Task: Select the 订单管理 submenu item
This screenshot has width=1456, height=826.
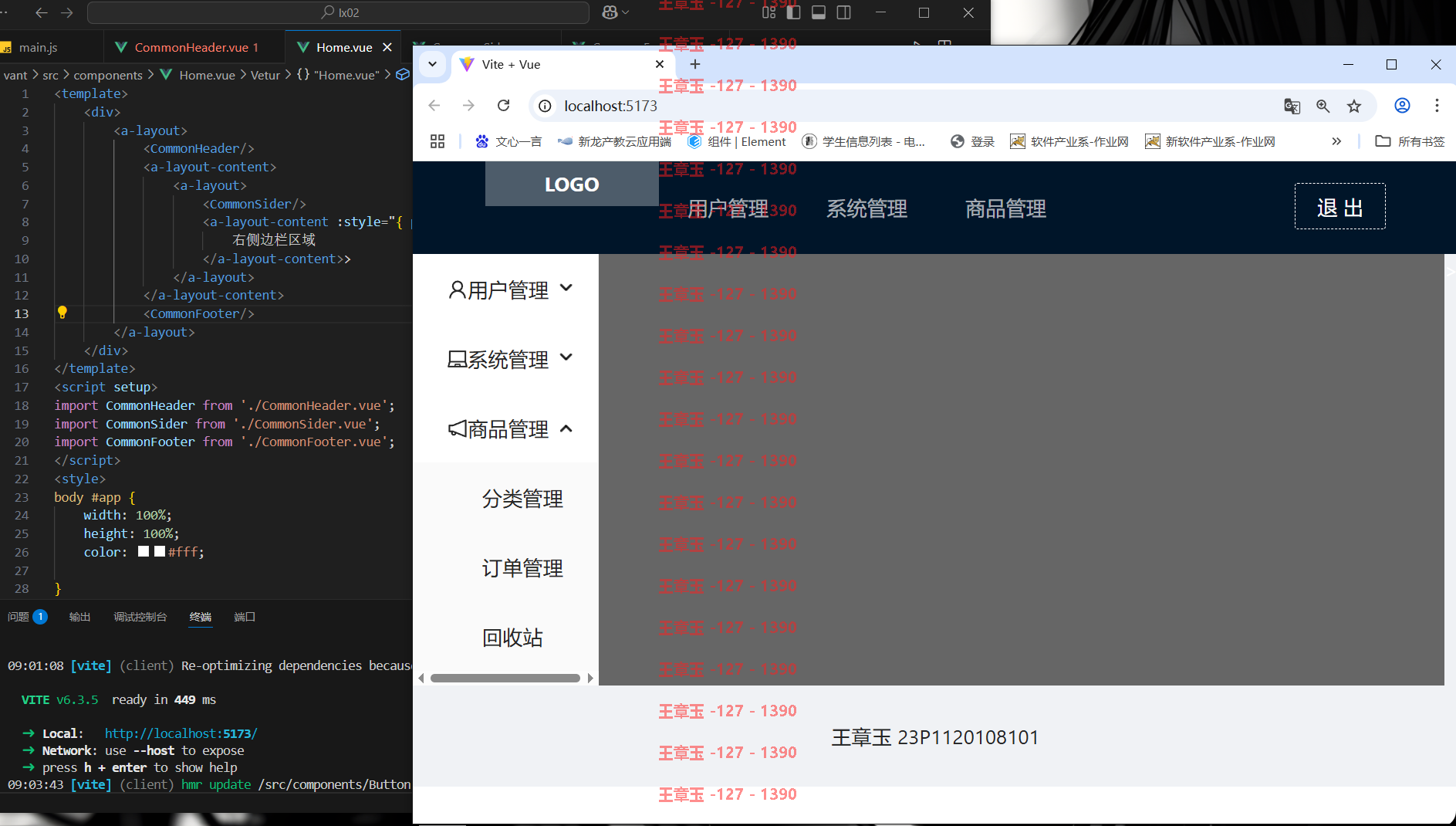Action: click(x=522, y=568)
